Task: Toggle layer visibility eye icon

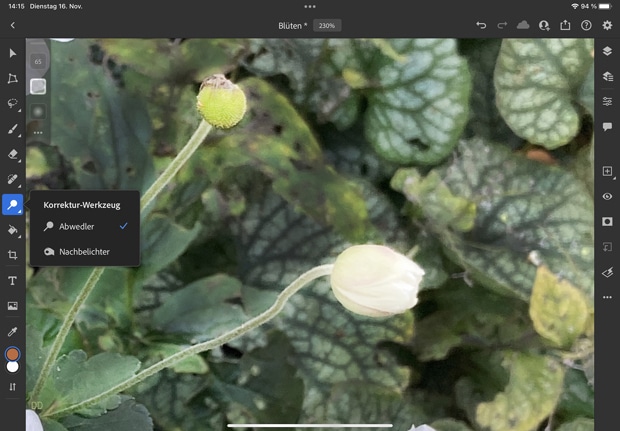Action: 607,197
